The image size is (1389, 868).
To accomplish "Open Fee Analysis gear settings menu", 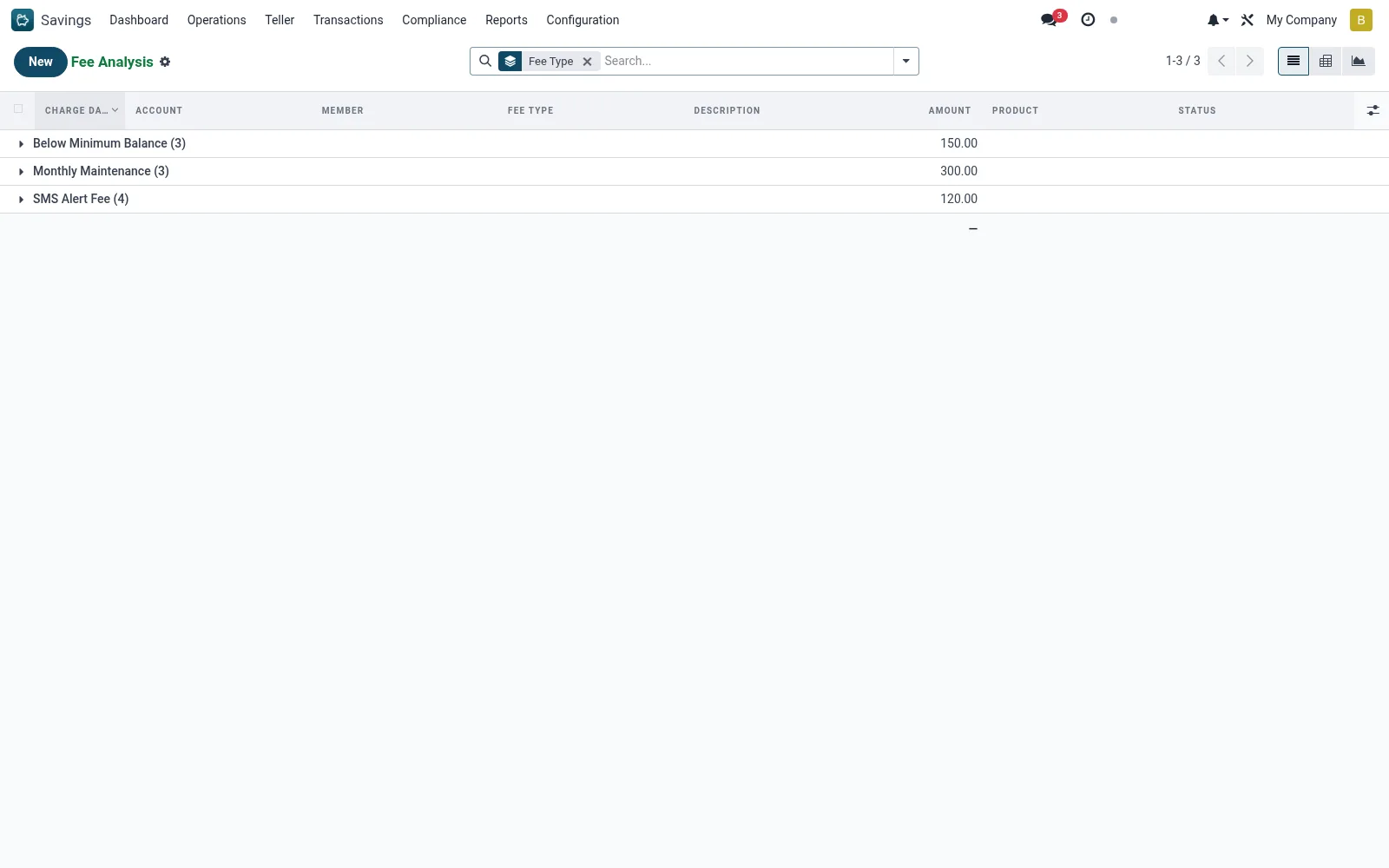I will click(x=165, y=62).
